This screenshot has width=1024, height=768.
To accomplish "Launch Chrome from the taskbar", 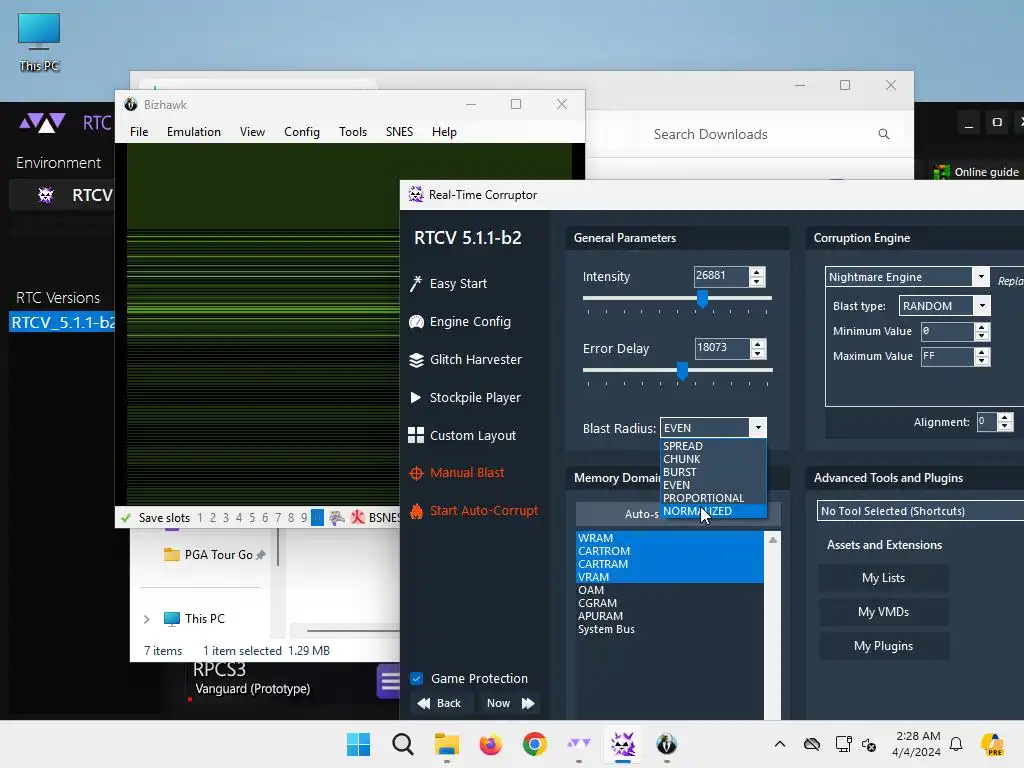I will tap(535, 744).
